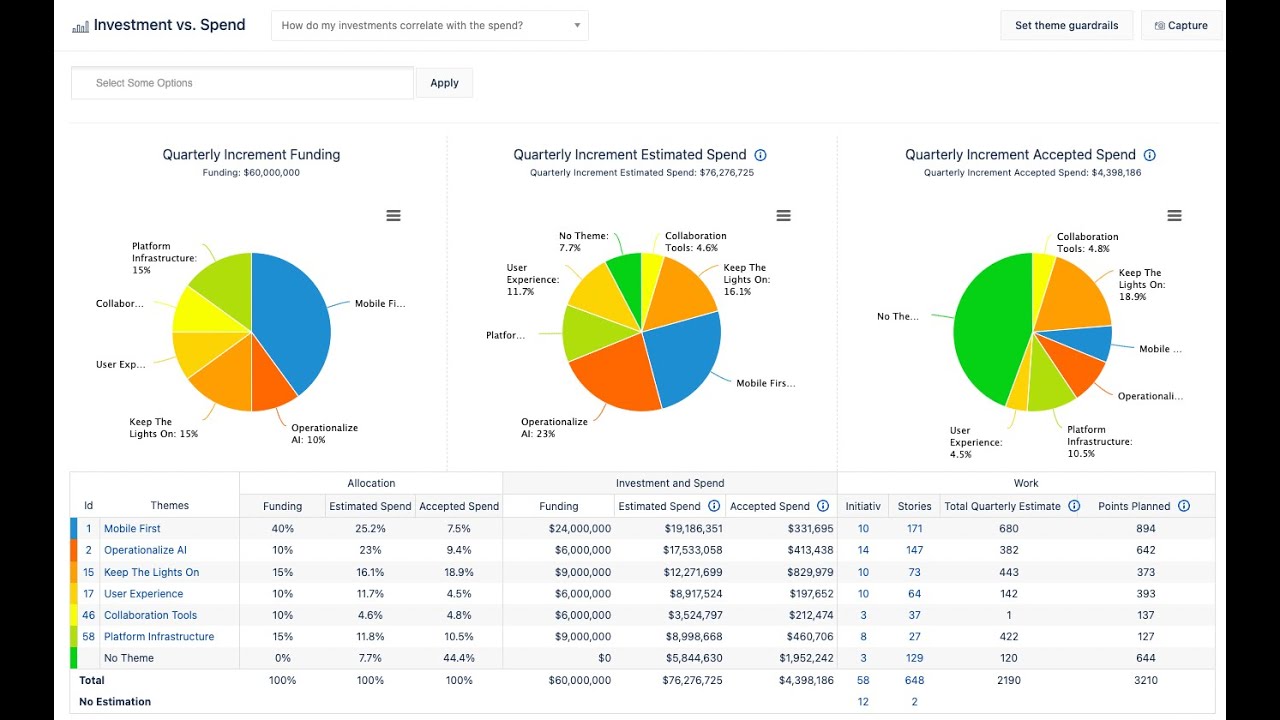Click No Theme stories count 129
Screen dimensions: 1280x720
click(914, 658)
